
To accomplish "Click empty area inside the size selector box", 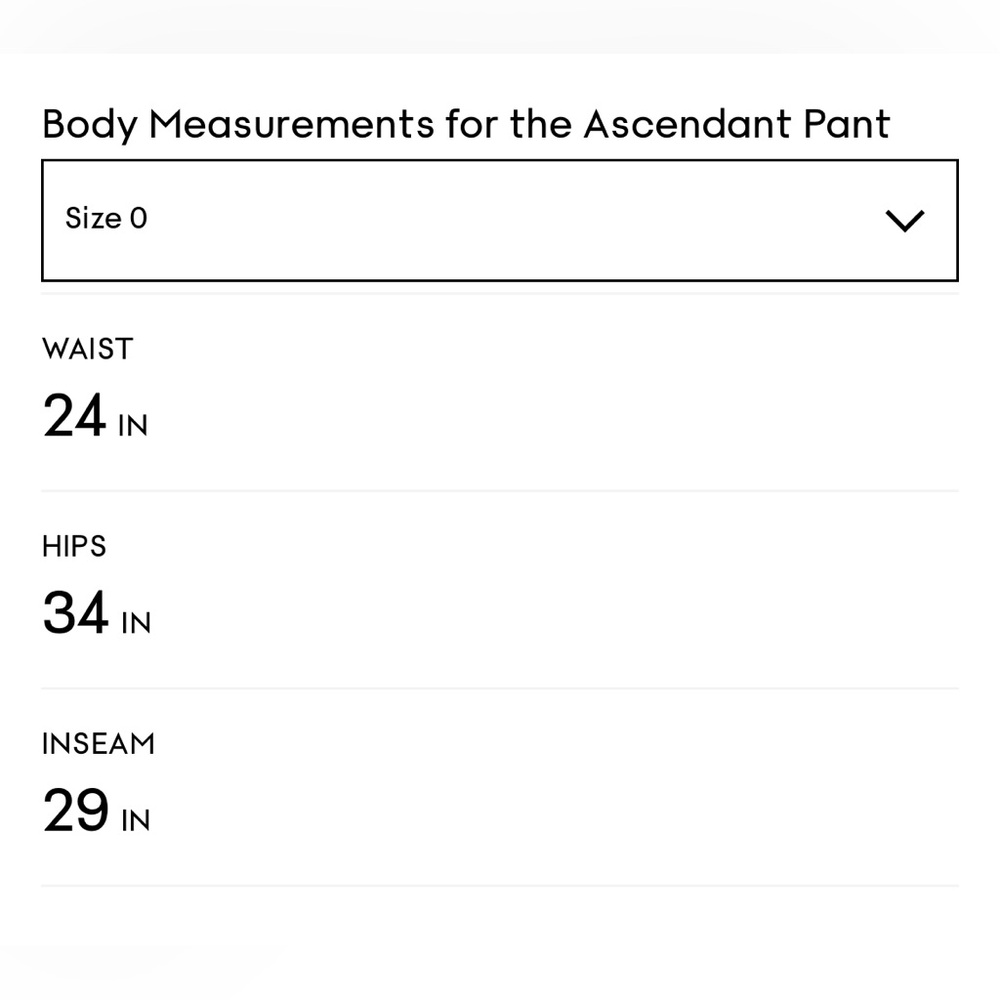I will pyautogui.click(x=510, y=220).
